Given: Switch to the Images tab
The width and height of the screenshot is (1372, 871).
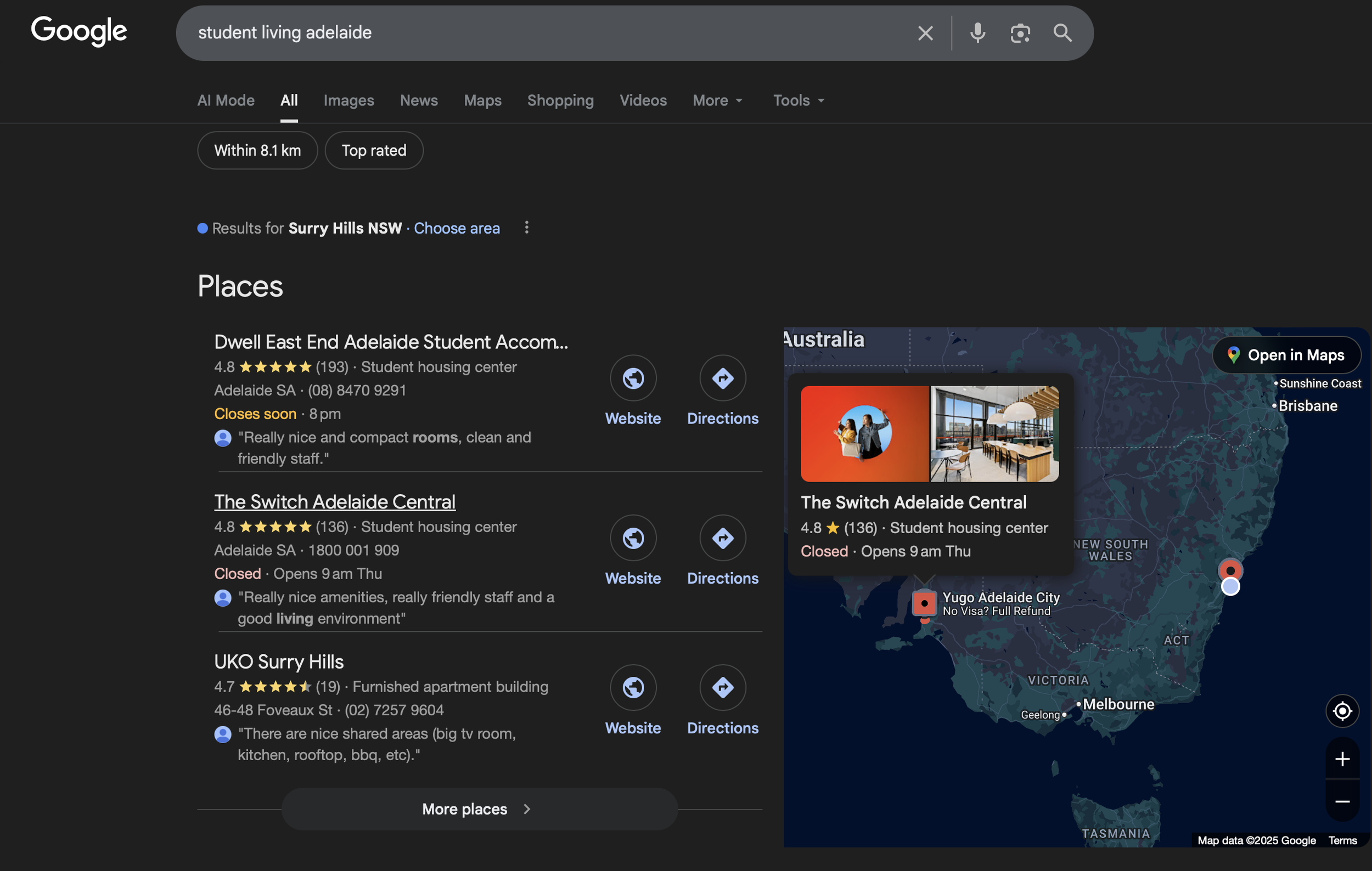Looking at the screenshot, I should pyautogui.click(x=348, y=101).
